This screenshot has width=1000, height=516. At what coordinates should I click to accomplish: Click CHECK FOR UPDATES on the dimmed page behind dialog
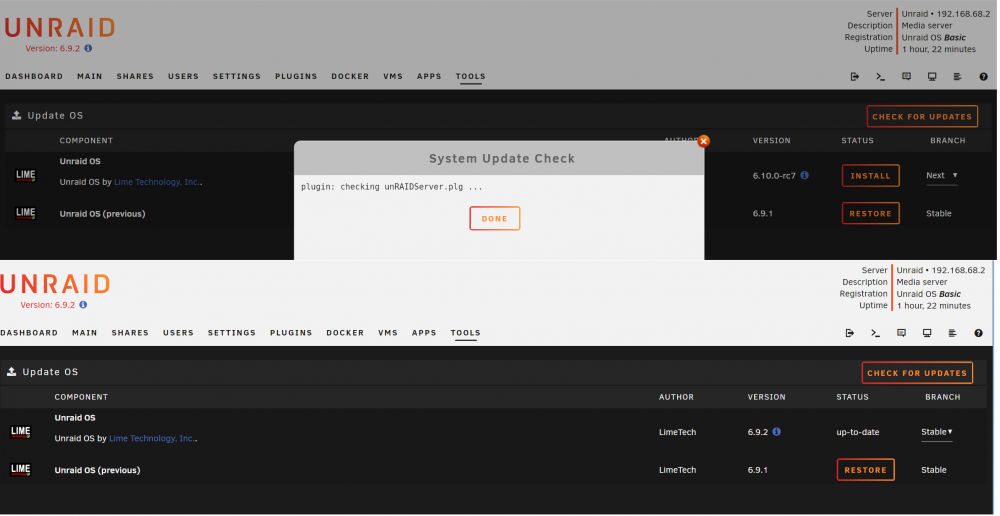click(x=922, y=117)
